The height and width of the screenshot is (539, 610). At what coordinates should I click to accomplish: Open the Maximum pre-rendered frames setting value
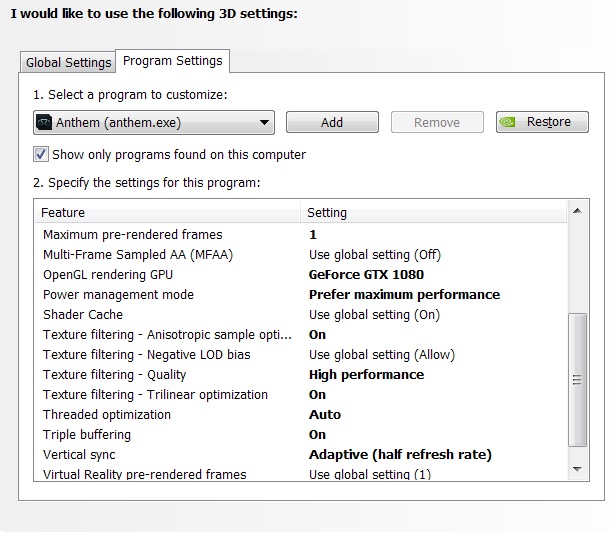coord(313,235)
